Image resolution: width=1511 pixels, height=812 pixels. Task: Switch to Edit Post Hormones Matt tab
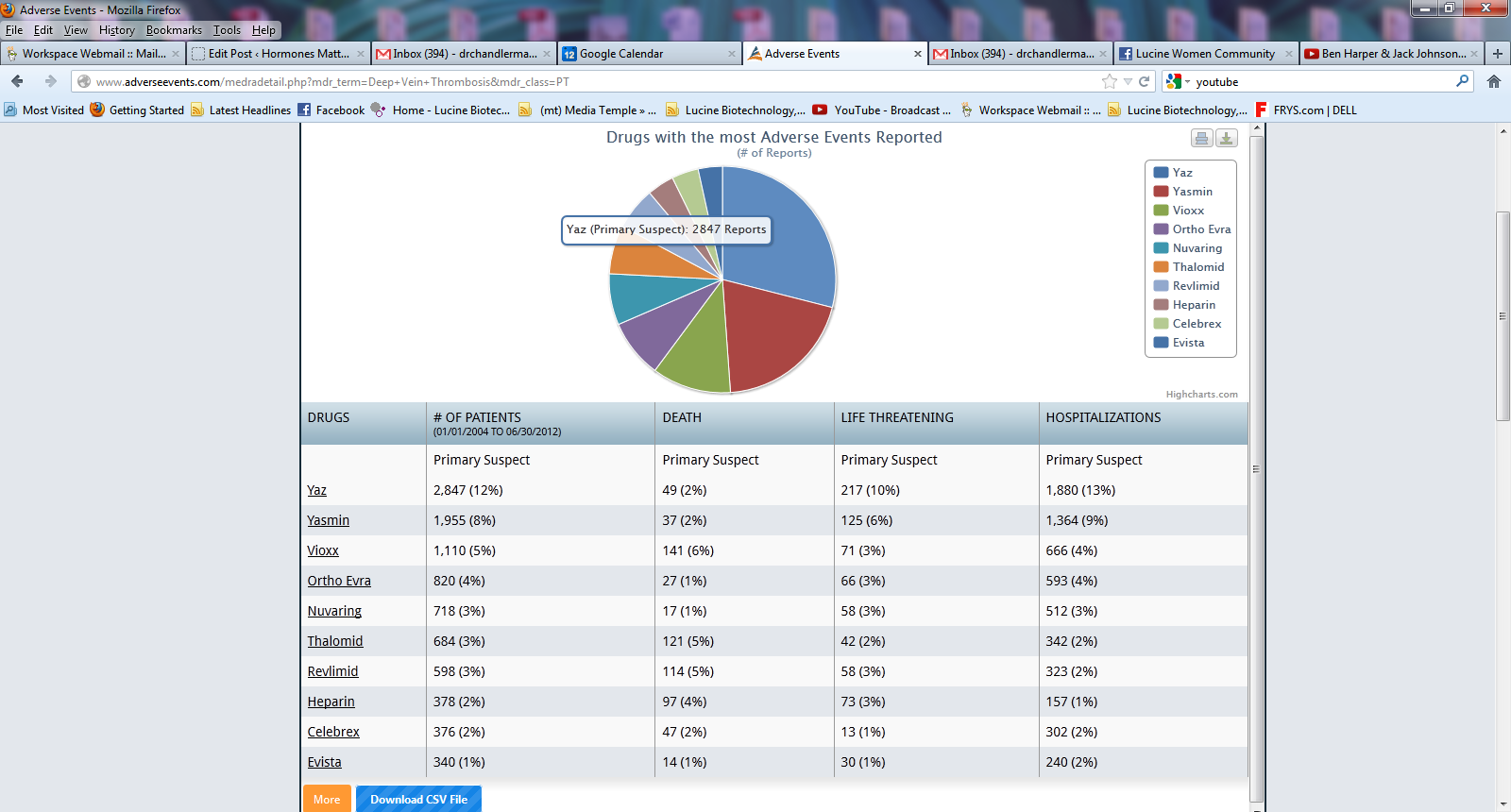(x=278, y=54)
